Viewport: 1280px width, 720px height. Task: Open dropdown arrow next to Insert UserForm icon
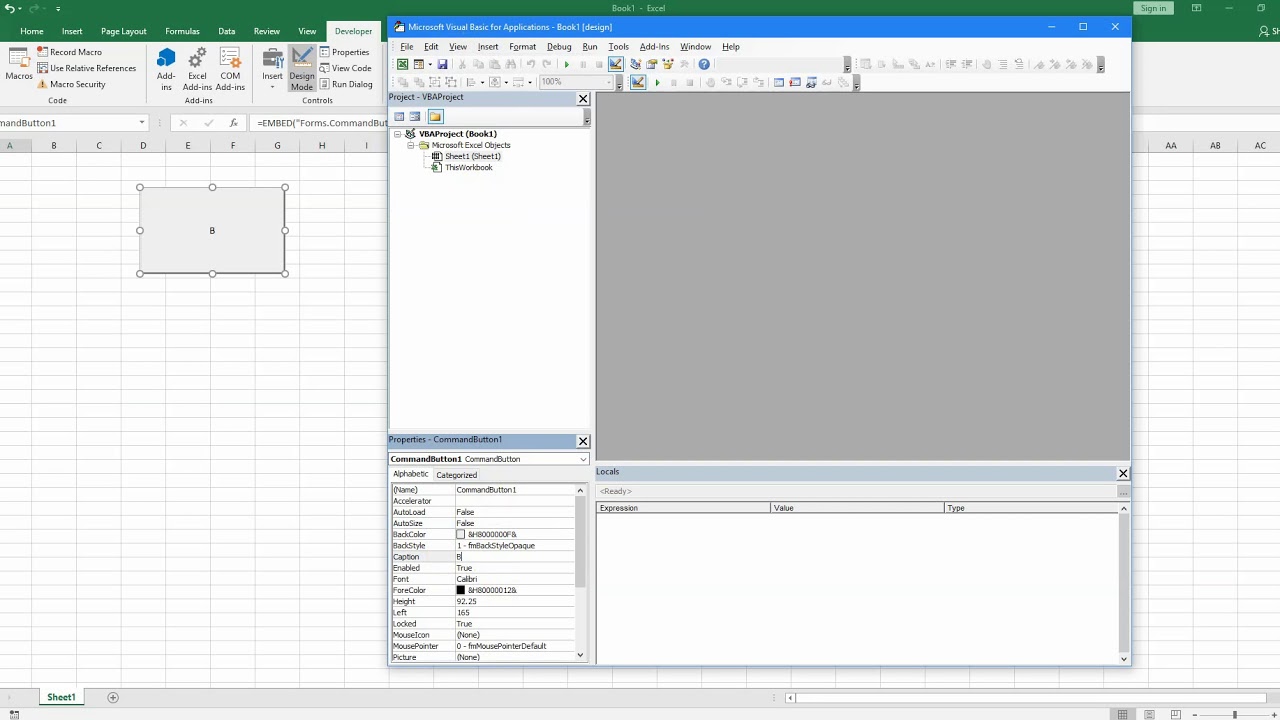(x=430, y=64)
